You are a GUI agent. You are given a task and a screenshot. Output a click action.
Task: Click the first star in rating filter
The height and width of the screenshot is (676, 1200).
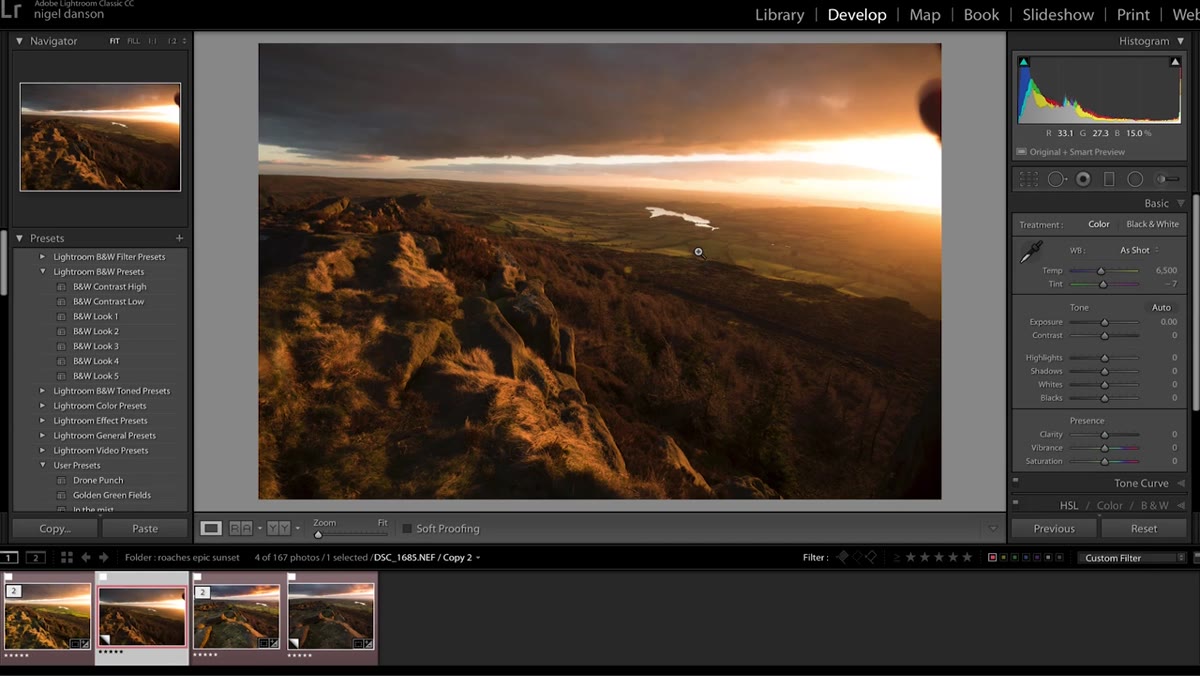point(910,557)
